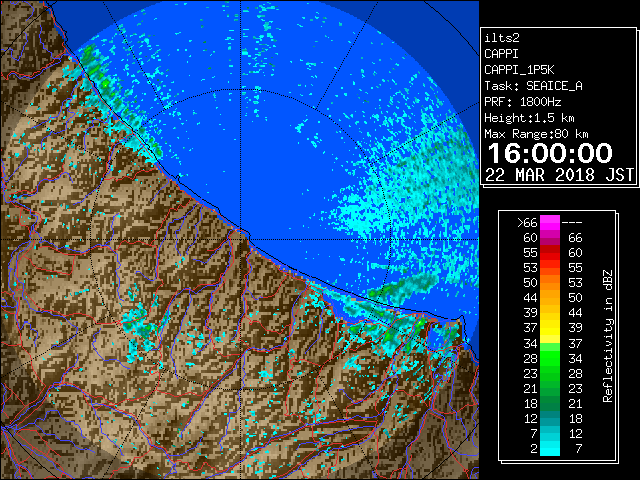
Task: Click the 'Max Range:80 km' text
Action: [x=536, y=134]
